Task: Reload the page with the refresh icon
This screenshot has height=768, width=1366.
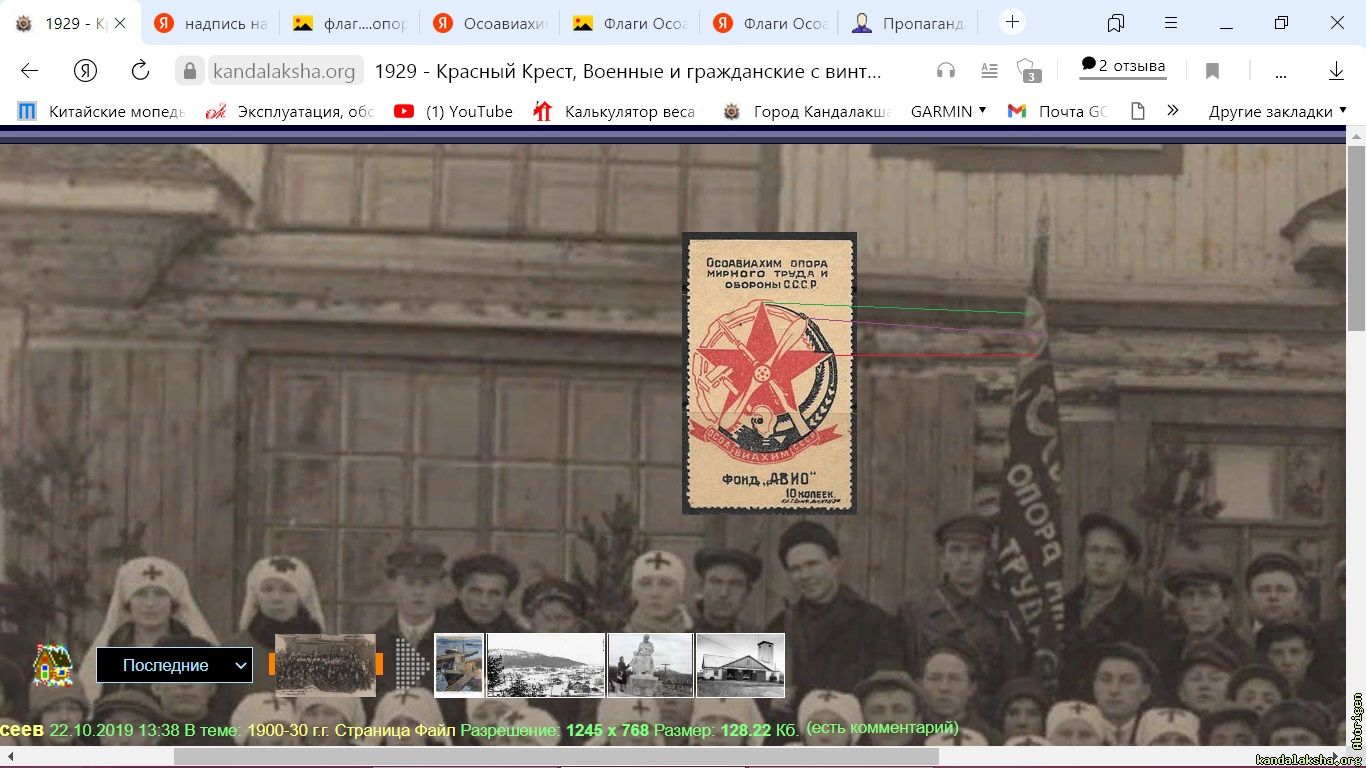Action: click(140, 70)
